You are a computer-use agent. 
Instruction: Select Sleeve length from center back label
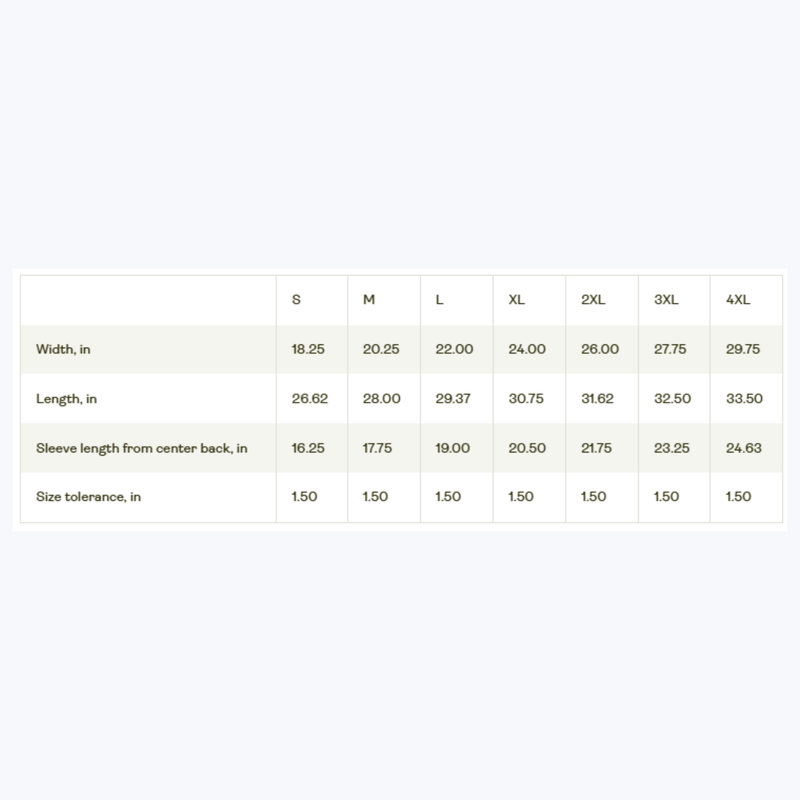click(x=142, y=448)
